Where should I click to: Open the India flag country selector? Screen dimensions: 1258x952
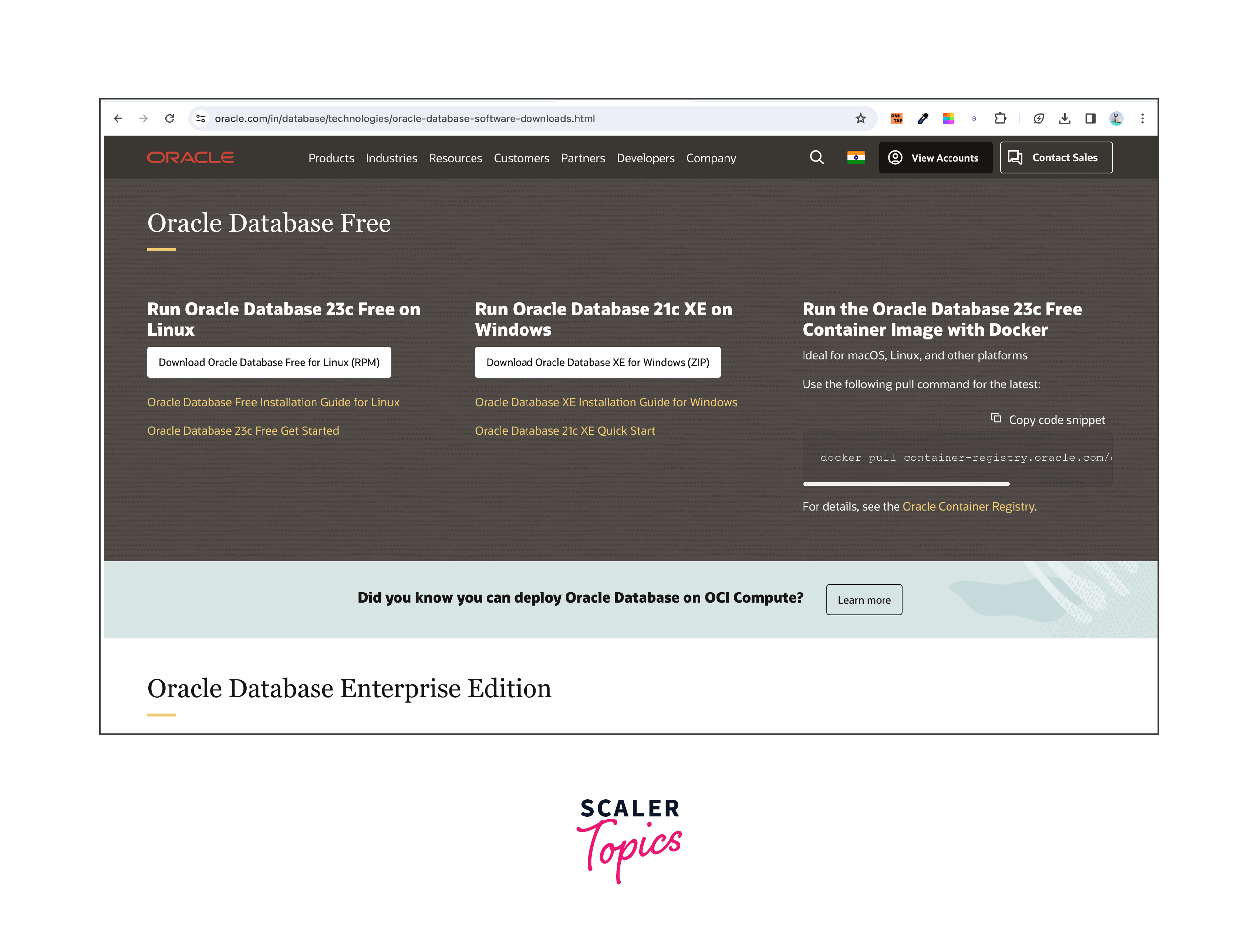[x=855, y=157]
